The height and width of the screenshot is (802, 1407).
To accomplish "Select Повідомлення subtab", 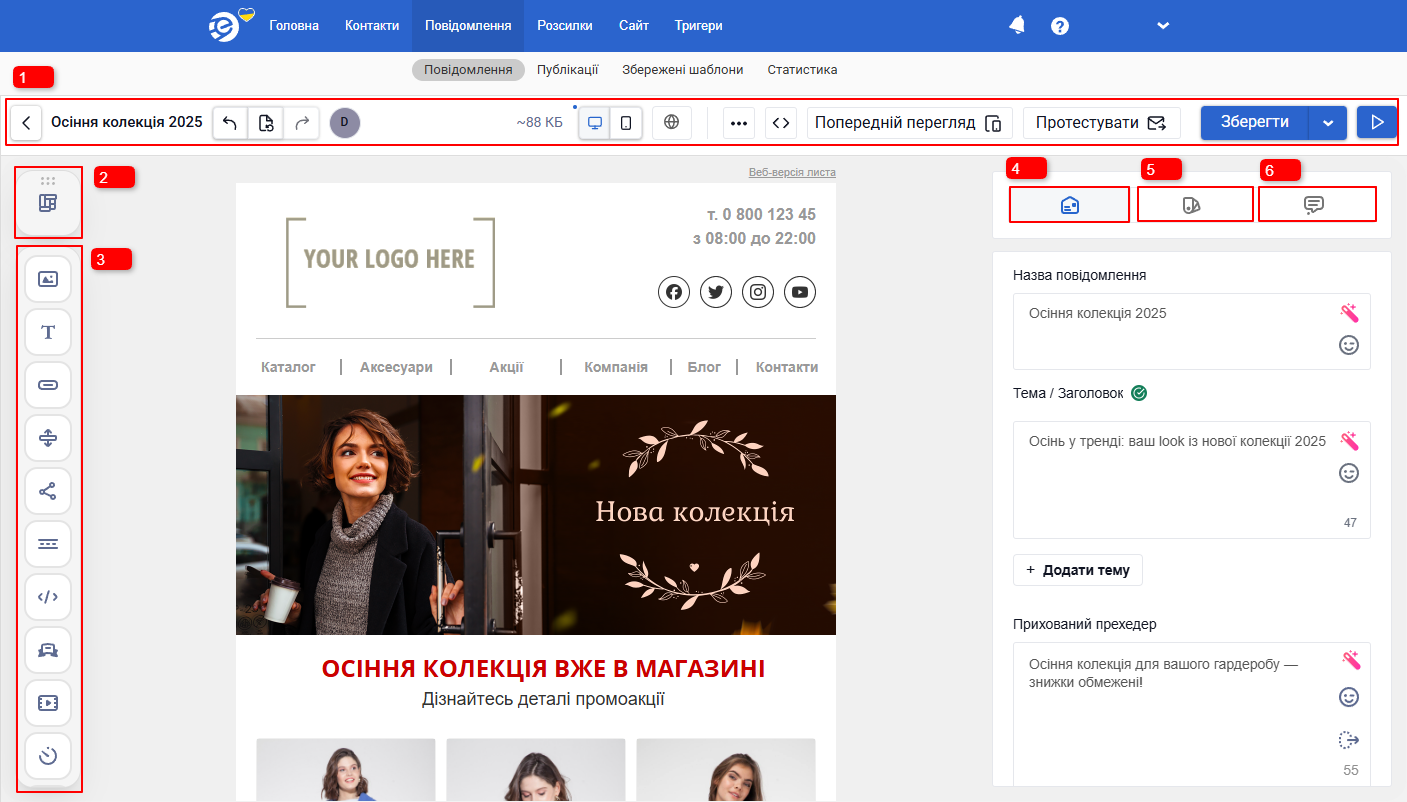I will click(468, 70).
